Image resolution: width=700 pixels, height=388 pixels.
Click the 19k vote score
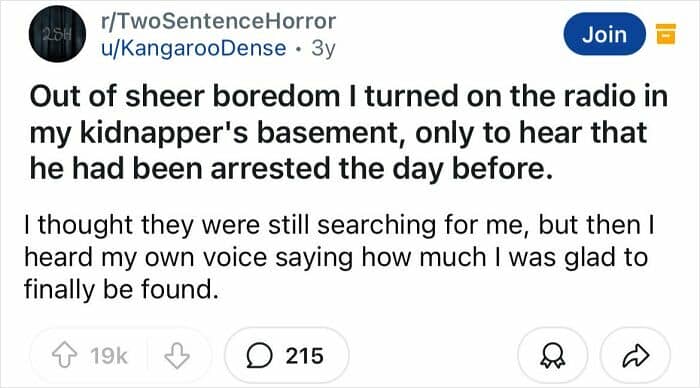tap(109, 356)
